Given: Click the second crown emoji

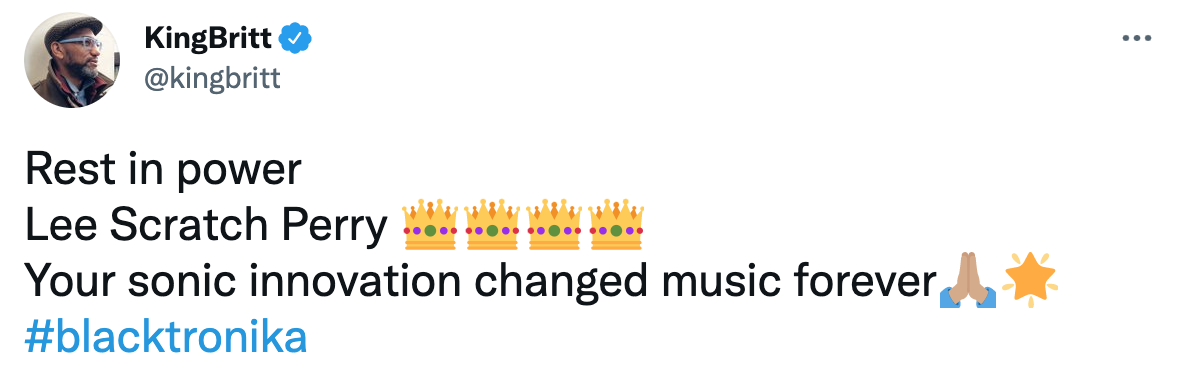Looking at the screenshot, I should (492, 225).
